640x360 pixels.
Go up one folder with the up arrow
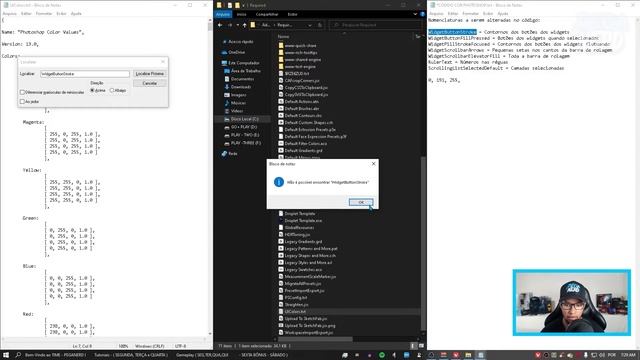(x=244, y=25)
